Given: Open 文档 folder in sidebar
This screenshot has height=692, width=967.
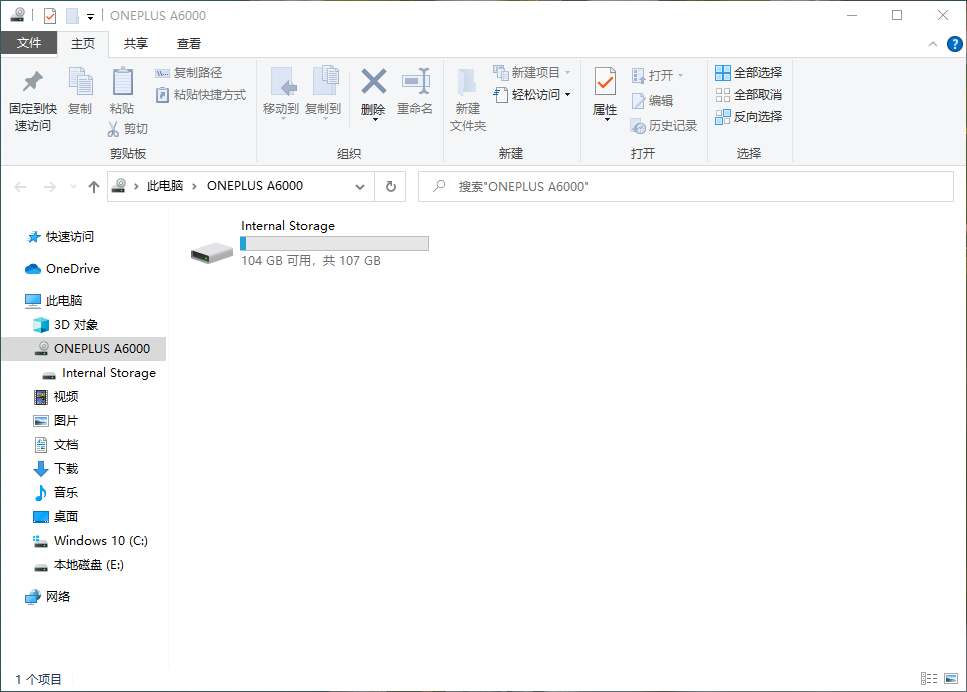Looking at the screenshot, I should 56,445.
